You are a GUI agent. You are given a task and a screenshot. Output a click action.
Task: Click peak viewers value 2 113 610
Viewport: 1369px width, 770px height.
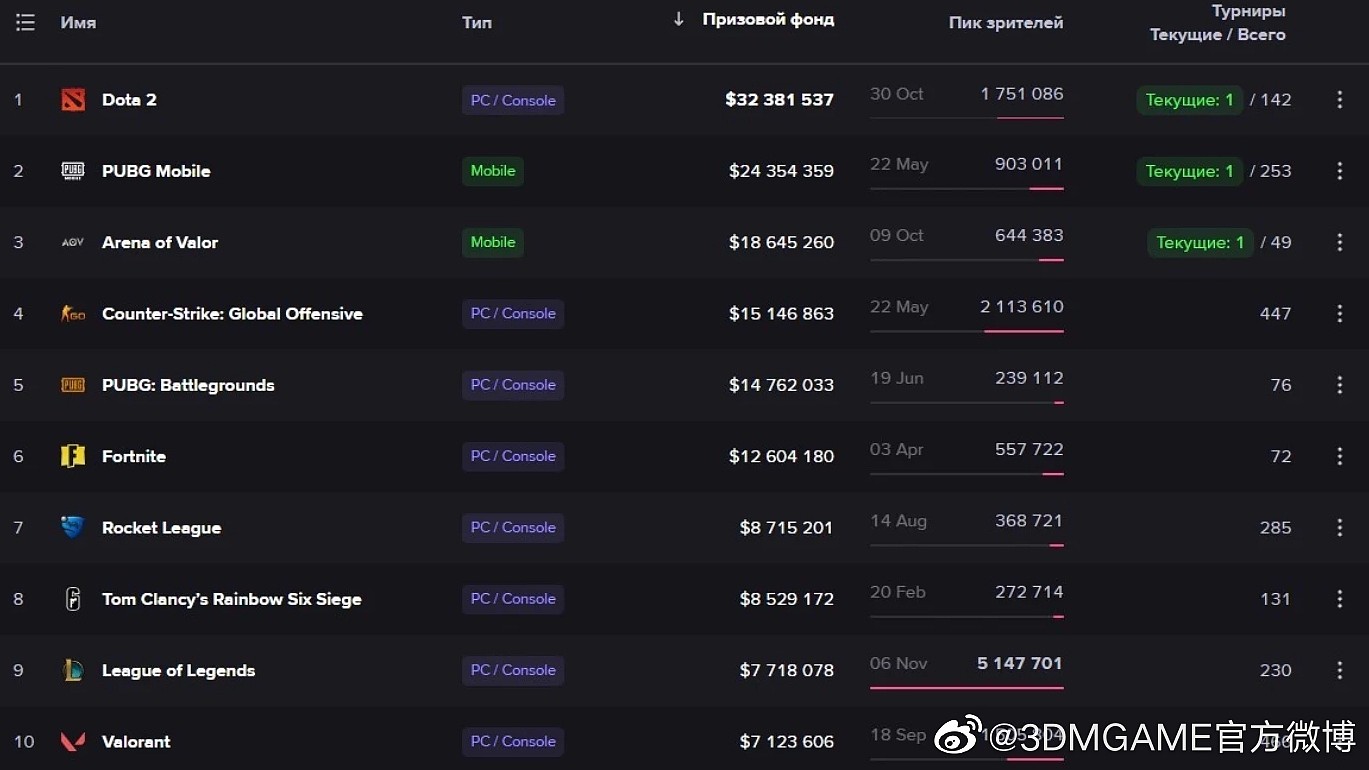[x=1022, y=306]
